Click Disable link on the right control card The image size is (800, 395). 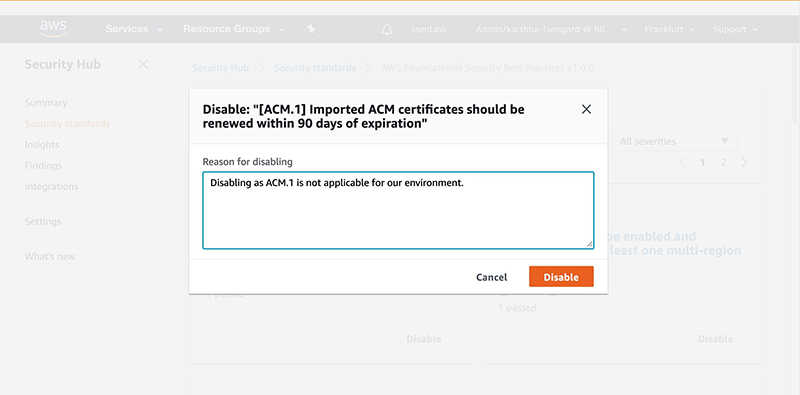pyautogui.click(x=715, y=339)
